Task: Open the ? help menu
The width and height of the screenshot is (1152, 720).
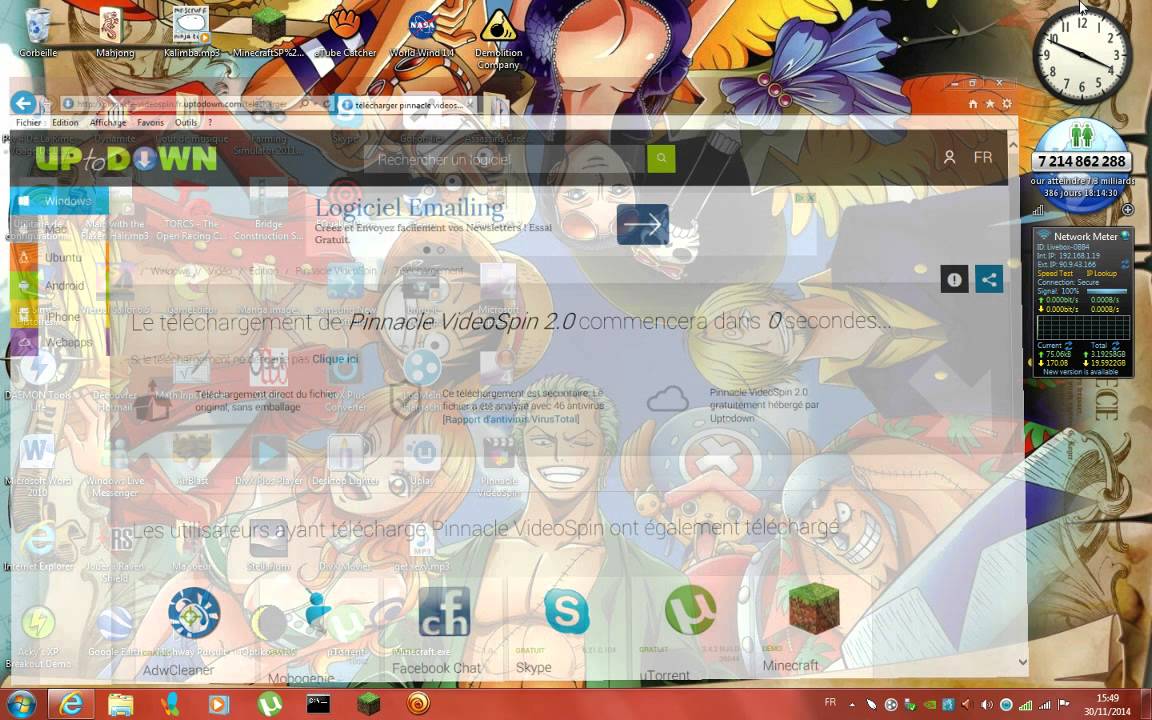Action: click(x=210, y=123)
